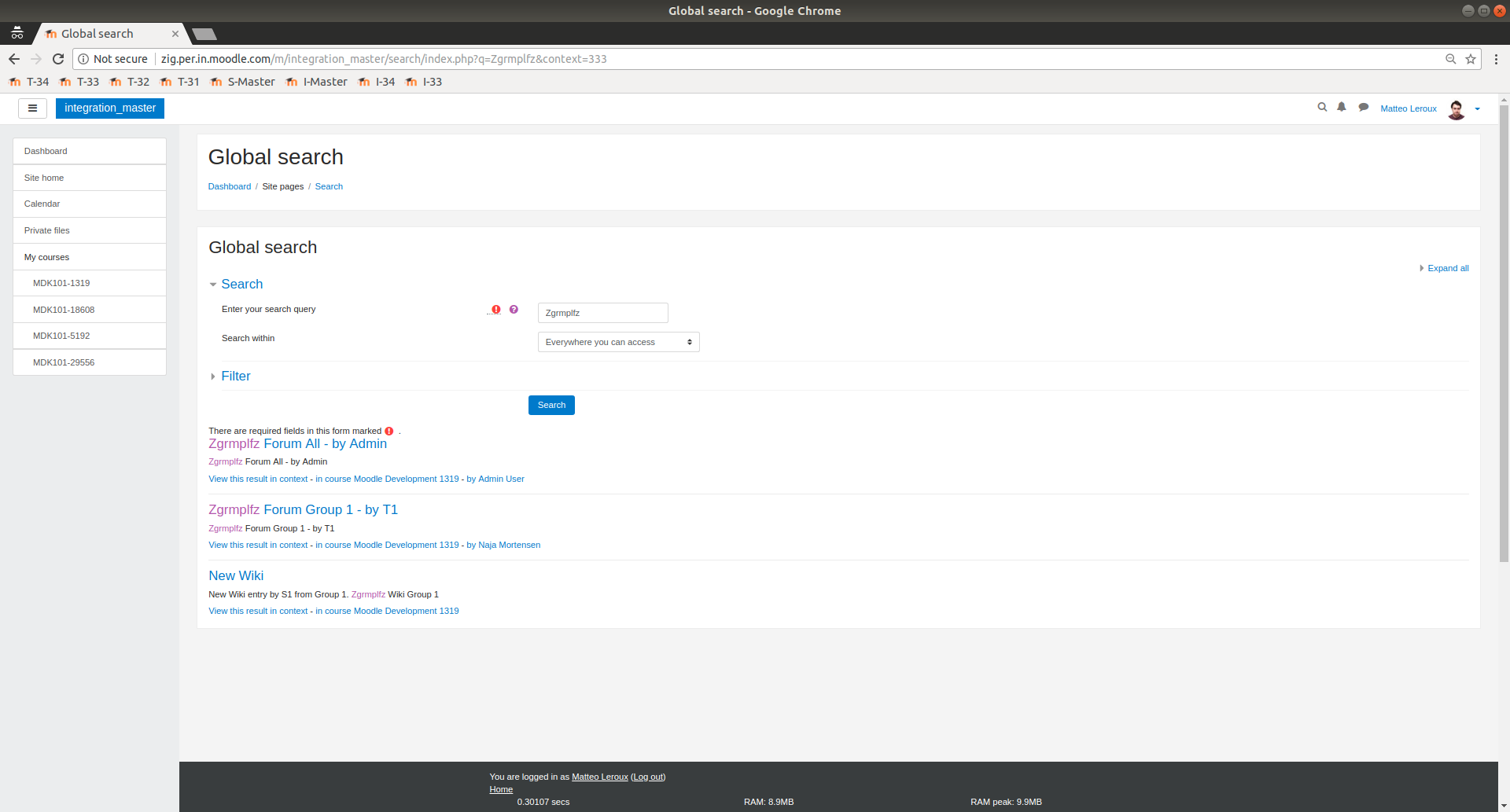Viewport: 1510px width, 812px height.
Task: Show help for search query field
Action: click(514, 310)
